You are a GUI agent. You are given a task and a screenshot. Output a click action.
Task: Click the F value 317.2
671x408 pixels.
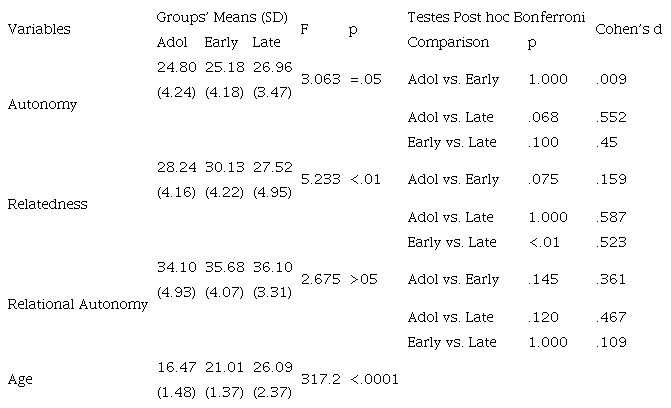(320, 379)
